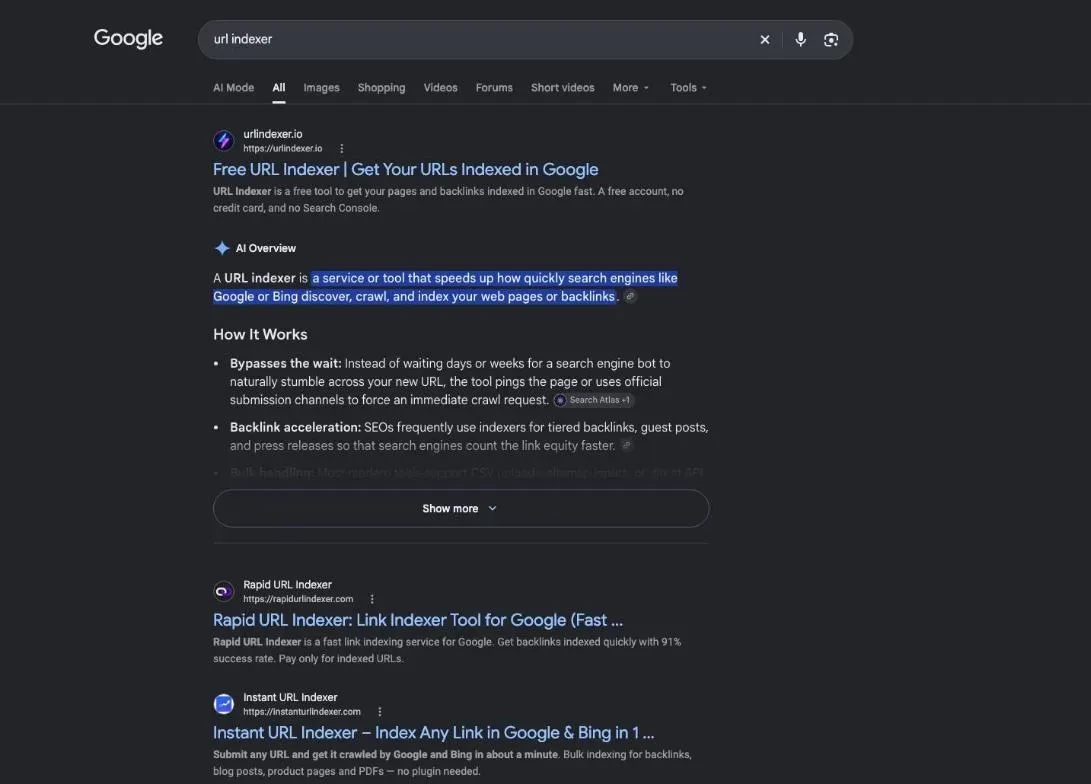Click source link icon after 'link equity faster'
The height and width of the screenshot is (784, 1091).
click(626, 446)
